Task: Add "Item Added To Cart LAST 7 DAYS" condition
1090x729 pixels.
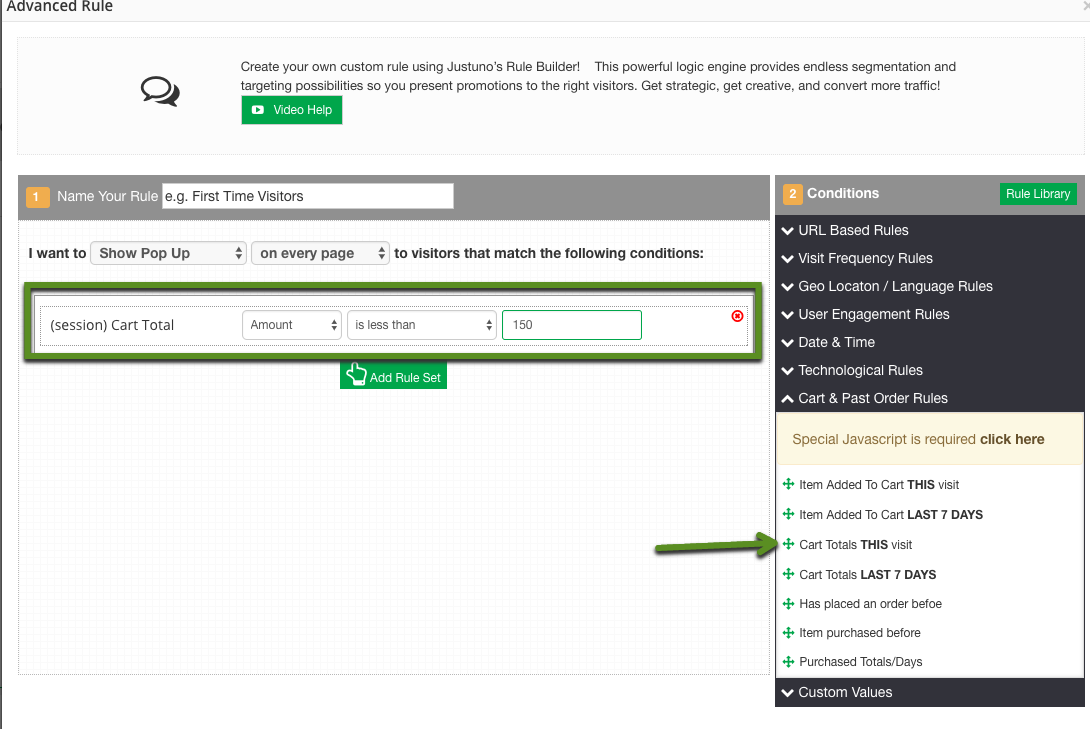Action: pos(883,514)
